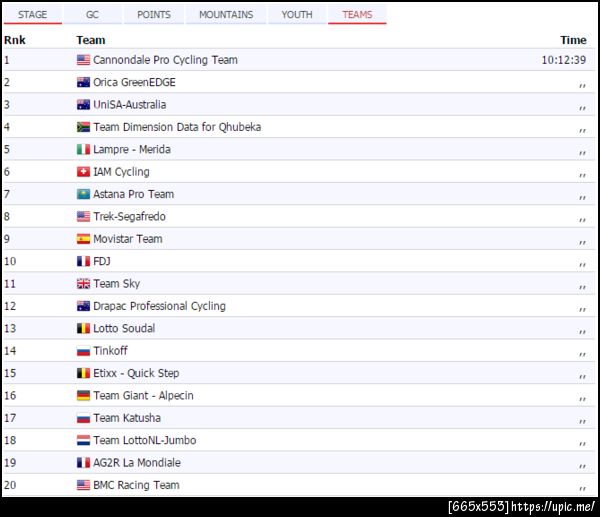Click the Swiss flag next to IAM Cycling
Screen dimensions: 600x517
pyautogui.click(x=83, y=172)
